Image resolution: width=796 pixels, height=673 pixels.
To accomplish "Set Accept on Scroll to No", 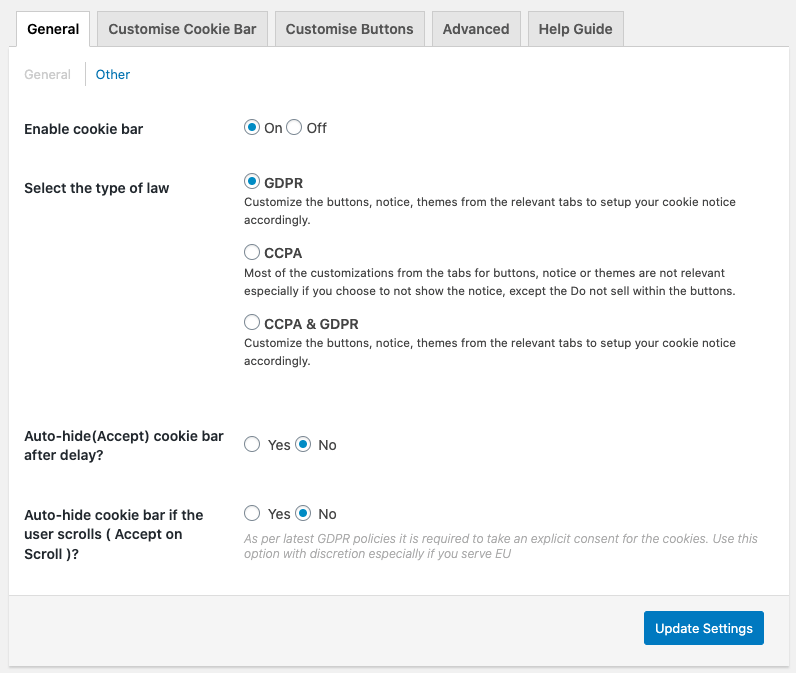I will click(x=303, y=513).
